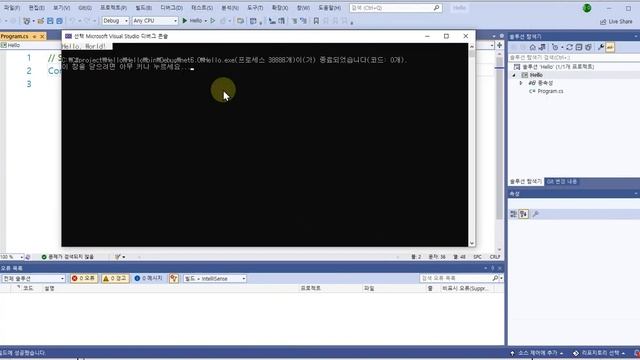The width and height of the screenshot is (640, 360).
Task: Select the Hello project in Solution Explorer
Action: 536,75
